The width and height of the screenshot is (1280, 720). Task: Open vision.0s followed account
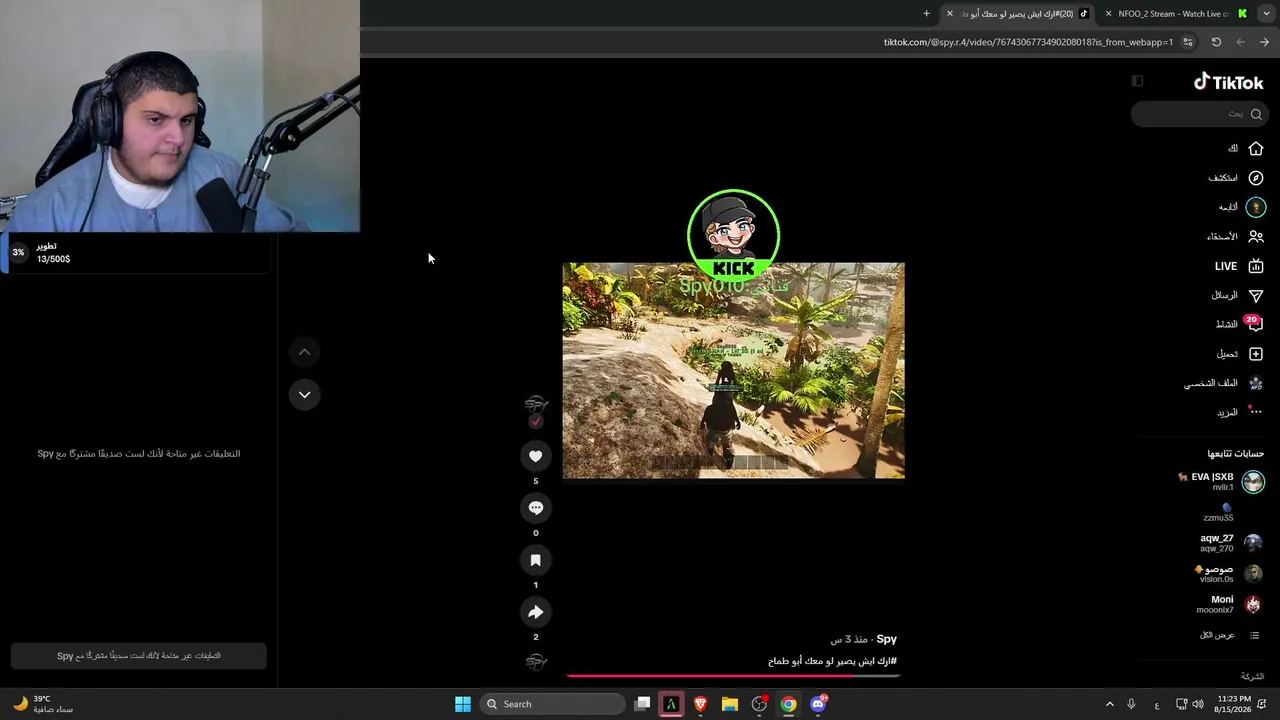[x=1230, y=574]
